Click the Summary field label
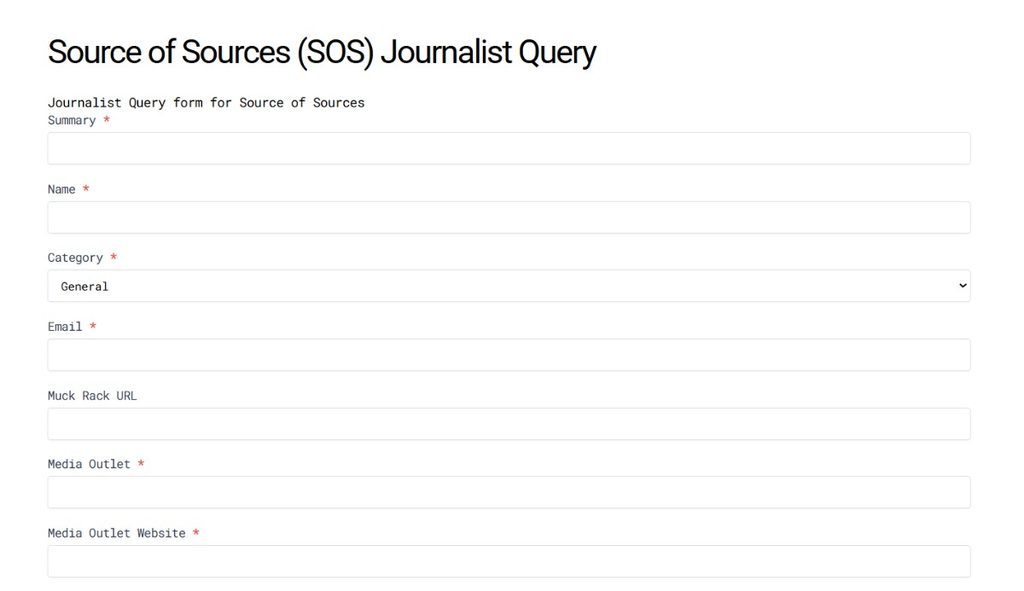Viewport: 1024px width, 591px height. [x=72, y=120]
